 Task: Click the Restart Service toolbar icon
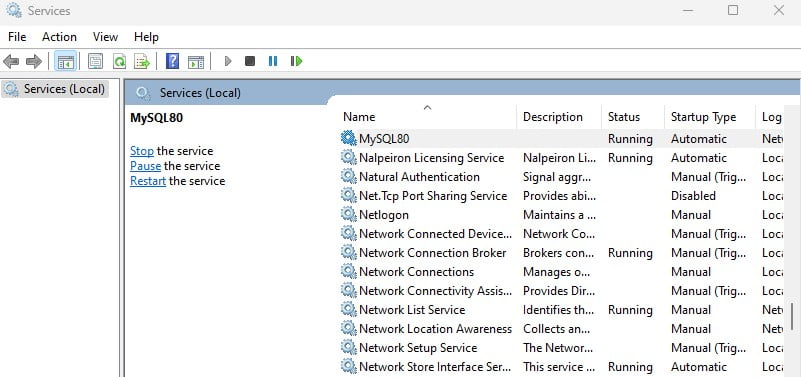click(x=296, y=61)
